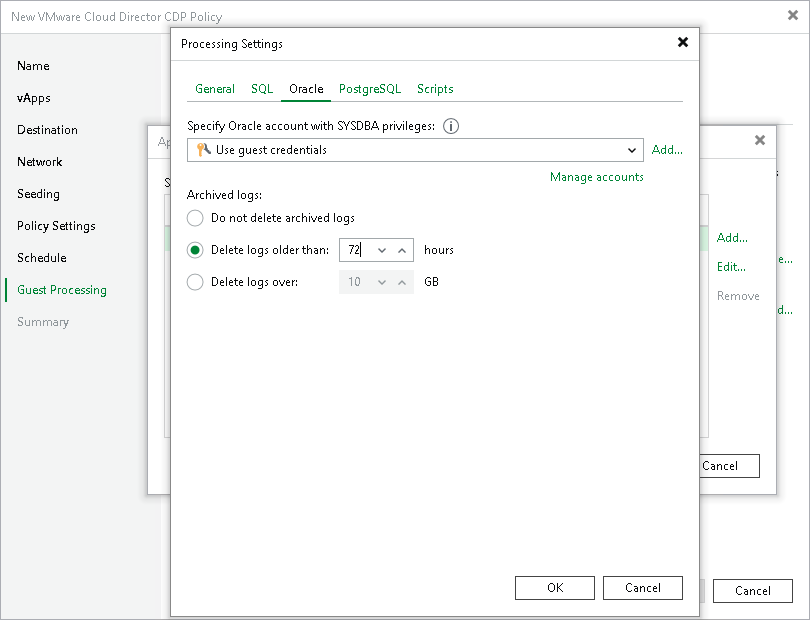Click Add... next to the credentials dropdown
Image resolution: width=810 pixels, height=620 pixels.
[667, 150]
